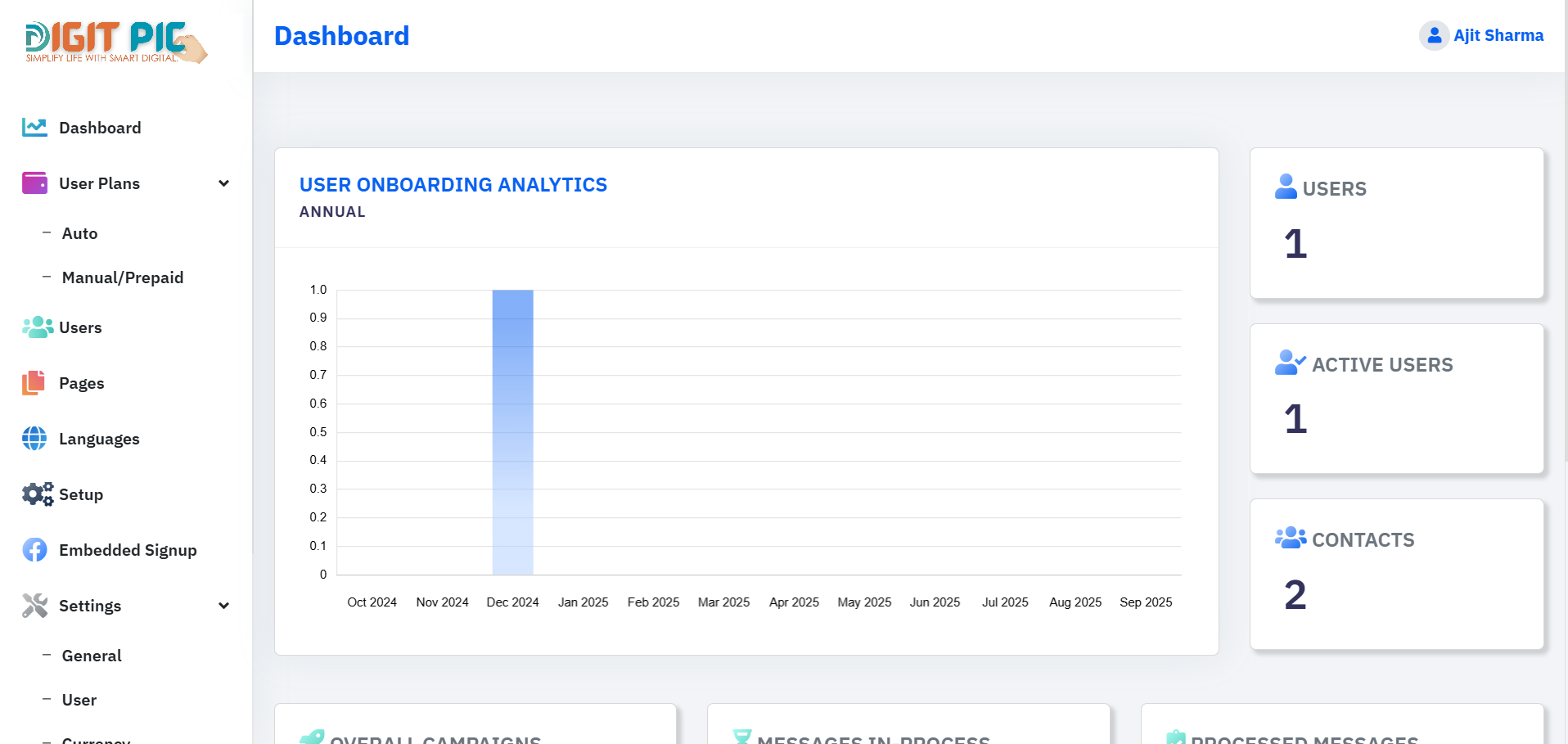Image resolution: width=1568 pixels, height=744 pixels.
Task: Click the Embedded Signup link text
Action: coord(128,550)
